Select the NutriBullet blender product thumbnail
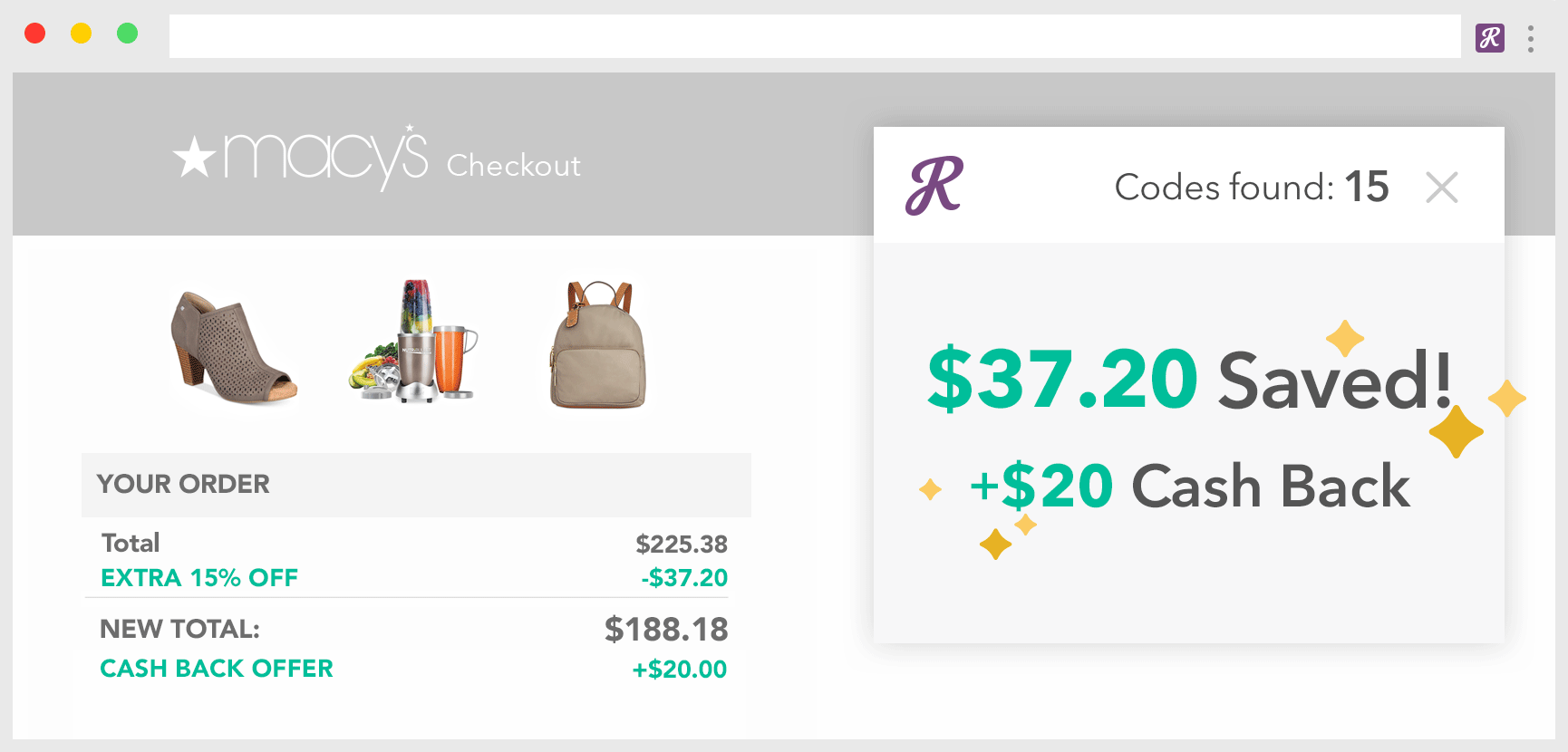1568x752 pixels. click(413, 341)
